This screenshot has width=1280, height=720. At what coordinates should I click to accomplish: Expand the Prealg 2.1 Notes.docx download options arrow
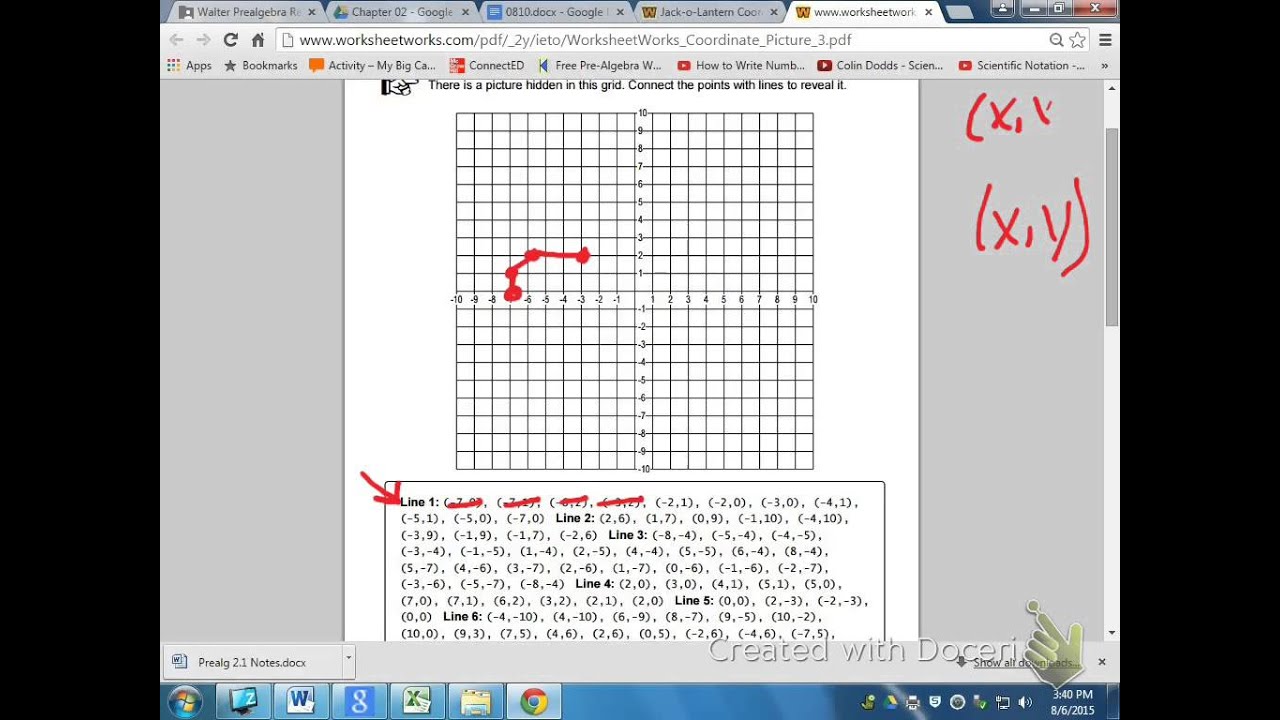tap(348, 660)
